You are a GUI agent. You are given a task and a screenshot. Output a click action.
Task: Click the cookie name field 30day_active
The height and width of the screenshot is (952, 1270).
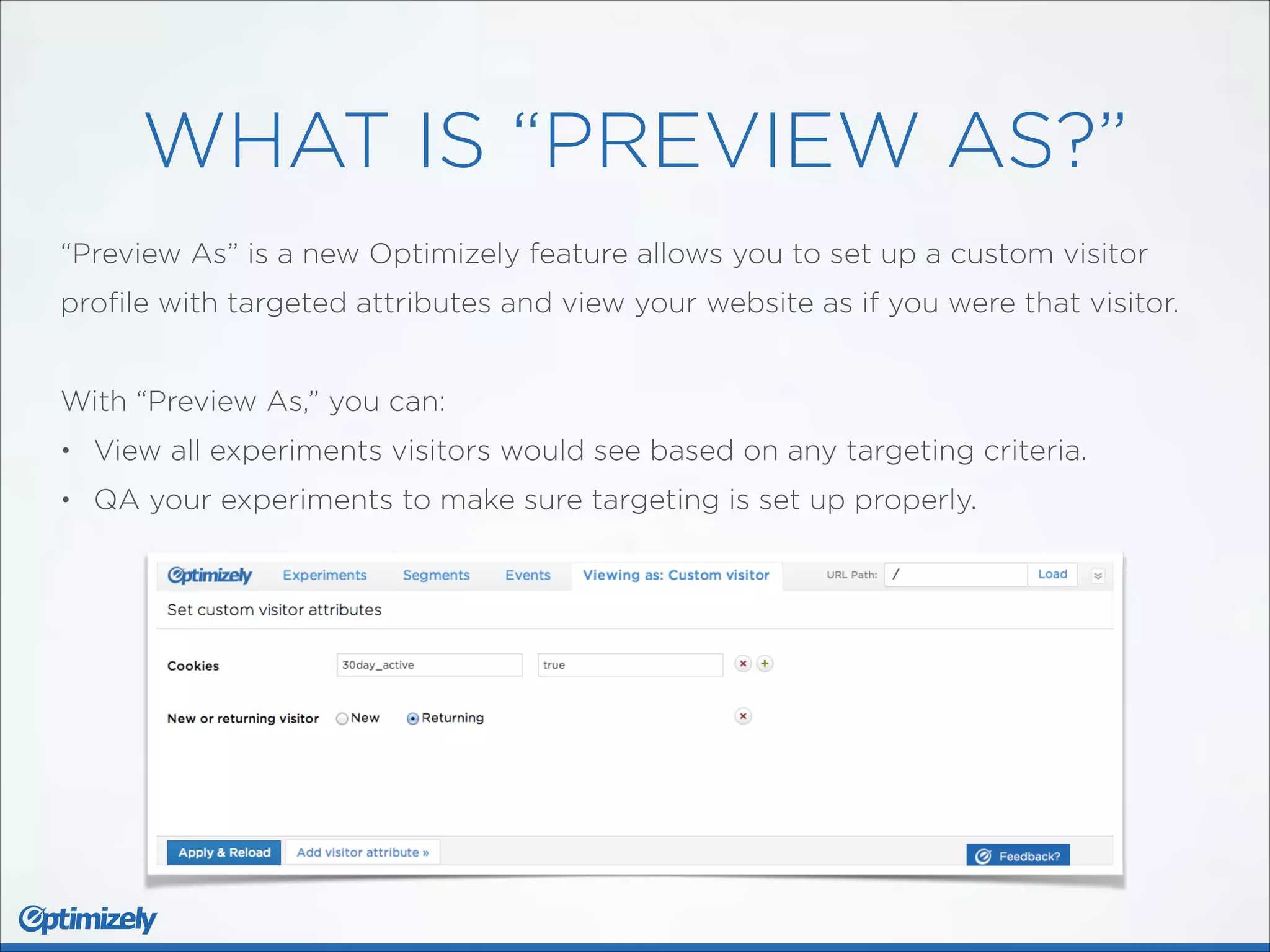coord(429,665)
